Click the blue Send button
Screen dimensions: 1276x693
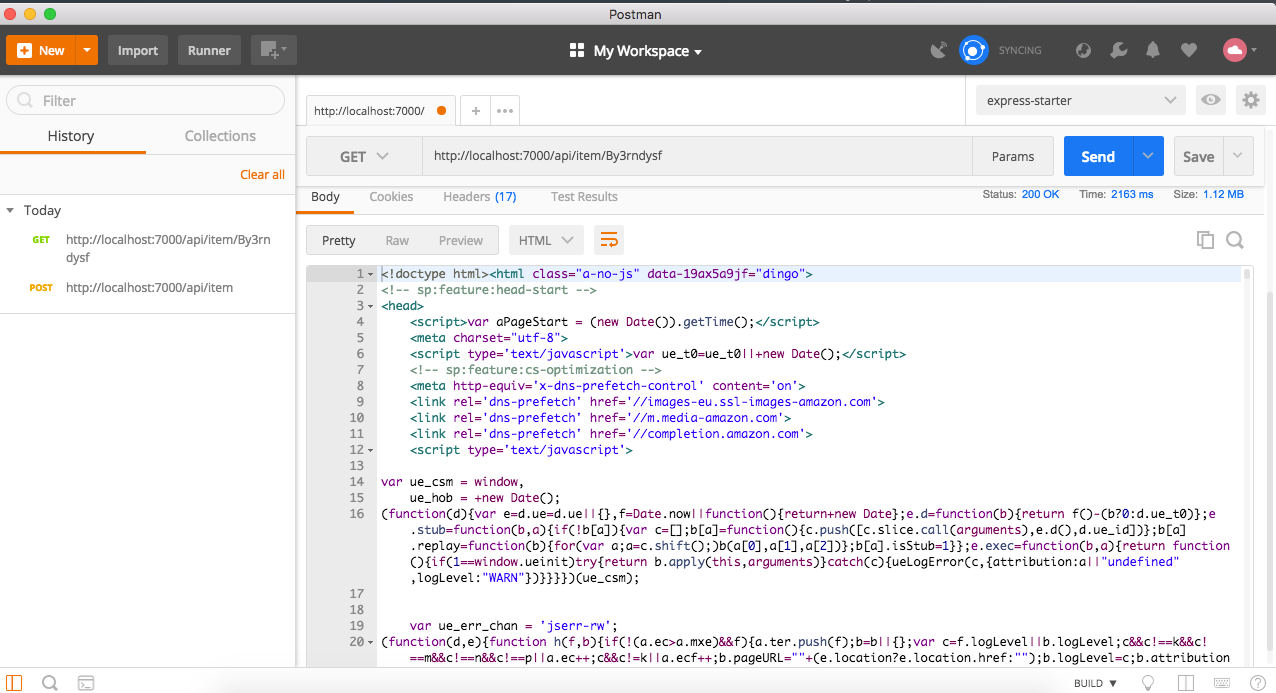pyautogui.click(x=1098, y=156)
